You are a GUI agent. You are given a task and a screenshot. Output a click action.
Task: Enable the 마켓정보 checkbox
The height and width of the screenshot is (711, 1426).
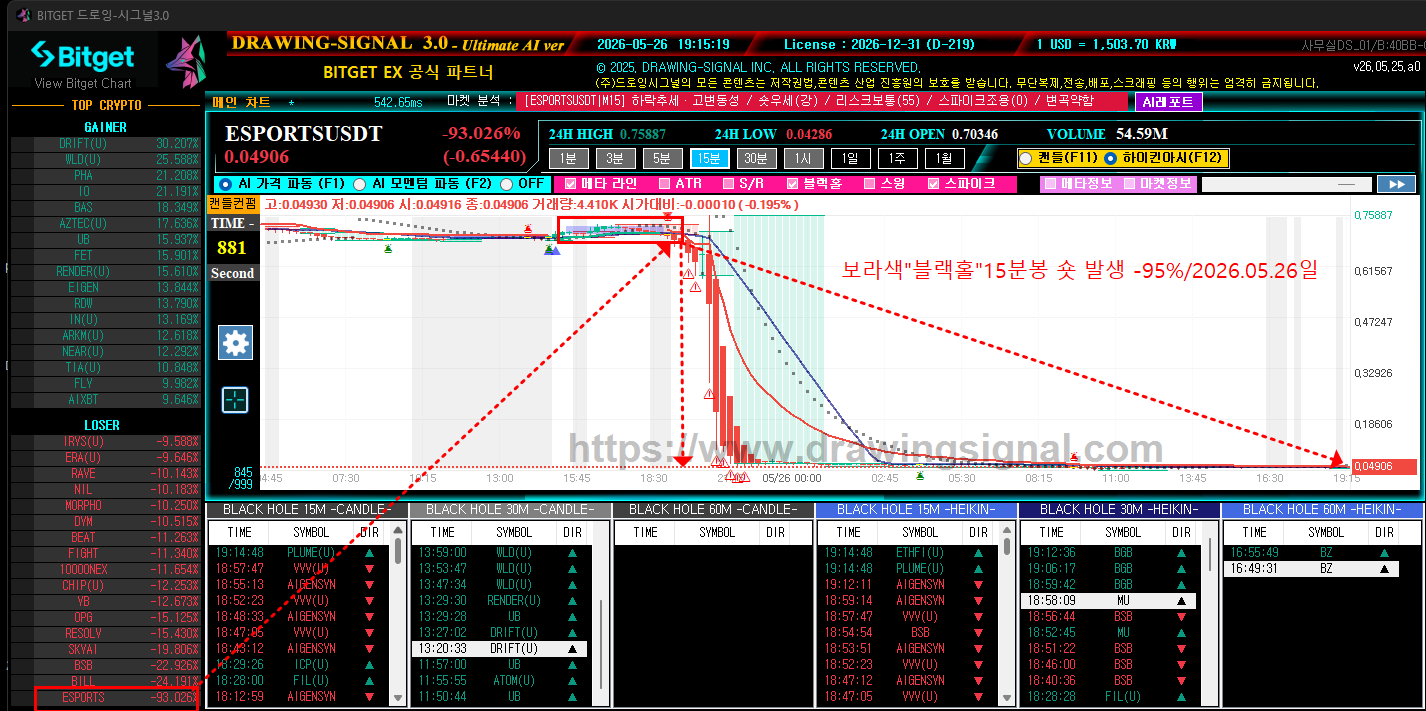[x=1129, y=184]
